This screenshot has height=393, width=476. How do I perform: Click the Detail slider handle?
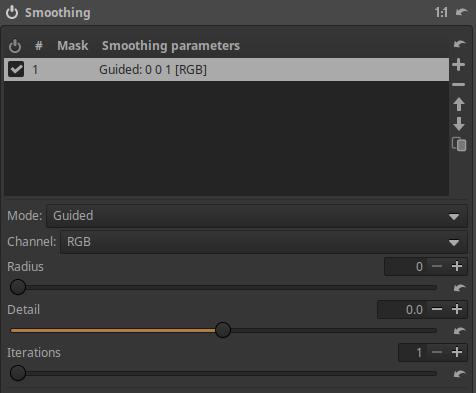point(223,330)
